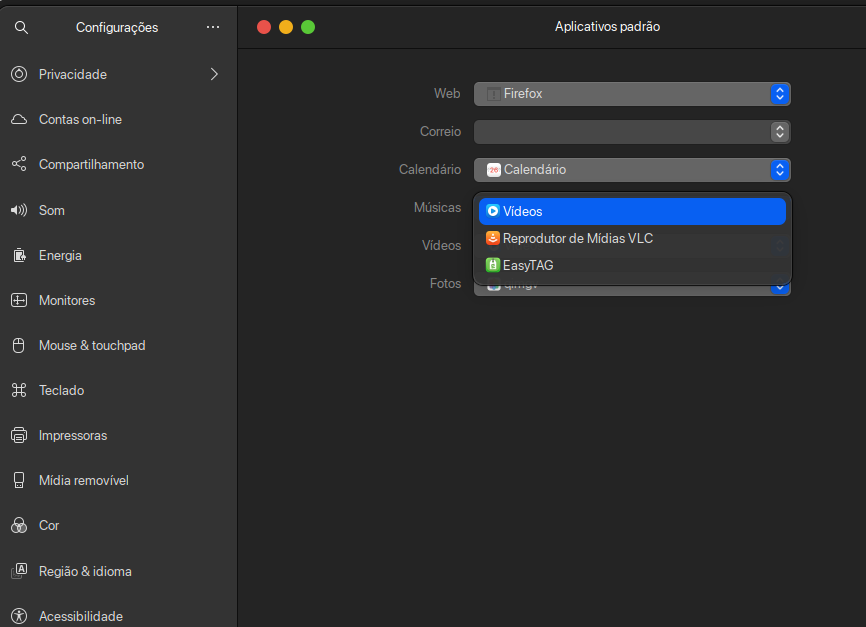Expand the Privacidade chevron arrow
866x627 pixels.
click(x=214, y=74)
